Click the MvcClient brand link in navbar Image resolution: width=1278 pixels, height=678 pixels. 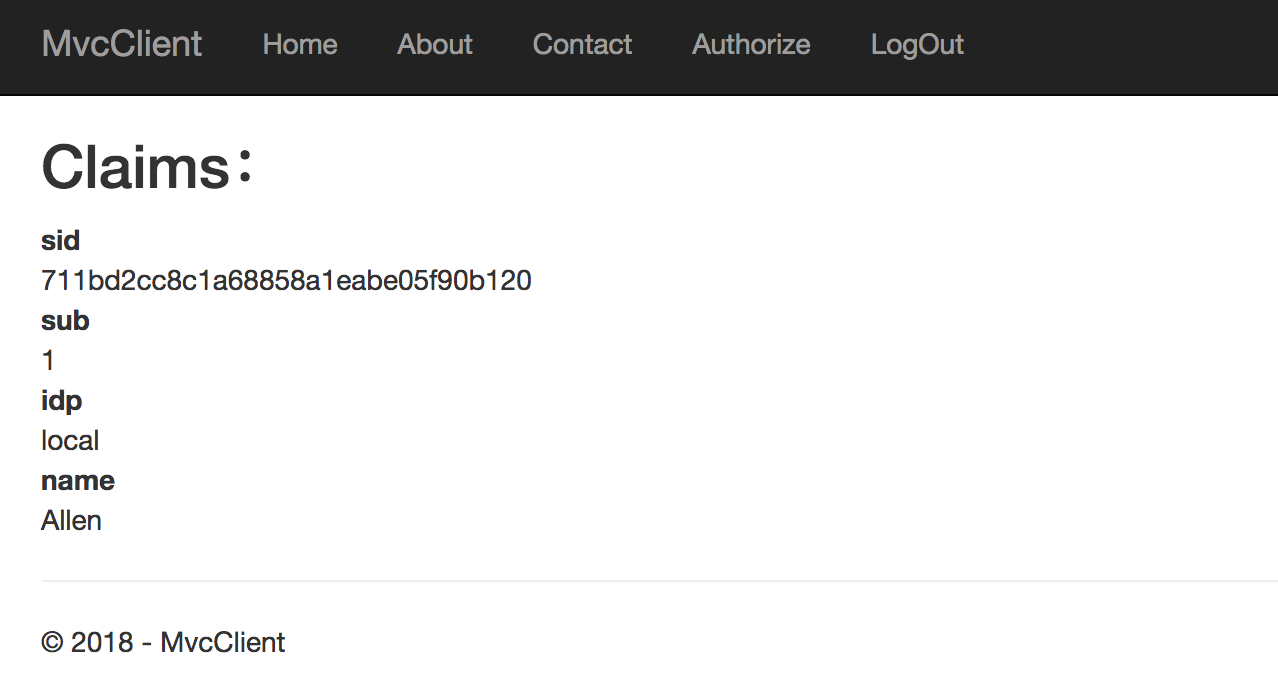pos(122,44)
